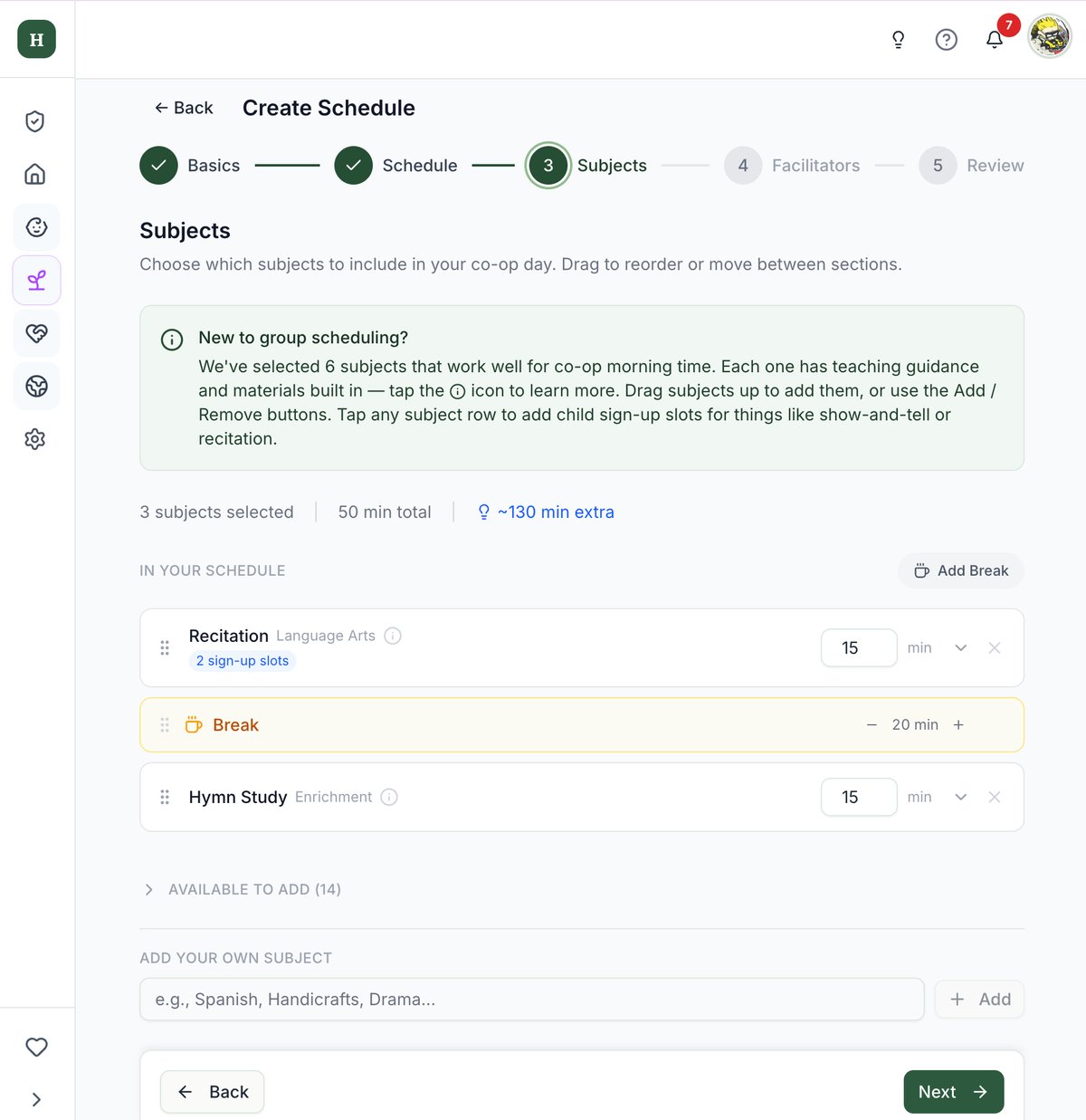Click the lightbulb tips icon in header
This screenshot has height=1120, width=1086.
pyautogui.click(x=898, y=39)
